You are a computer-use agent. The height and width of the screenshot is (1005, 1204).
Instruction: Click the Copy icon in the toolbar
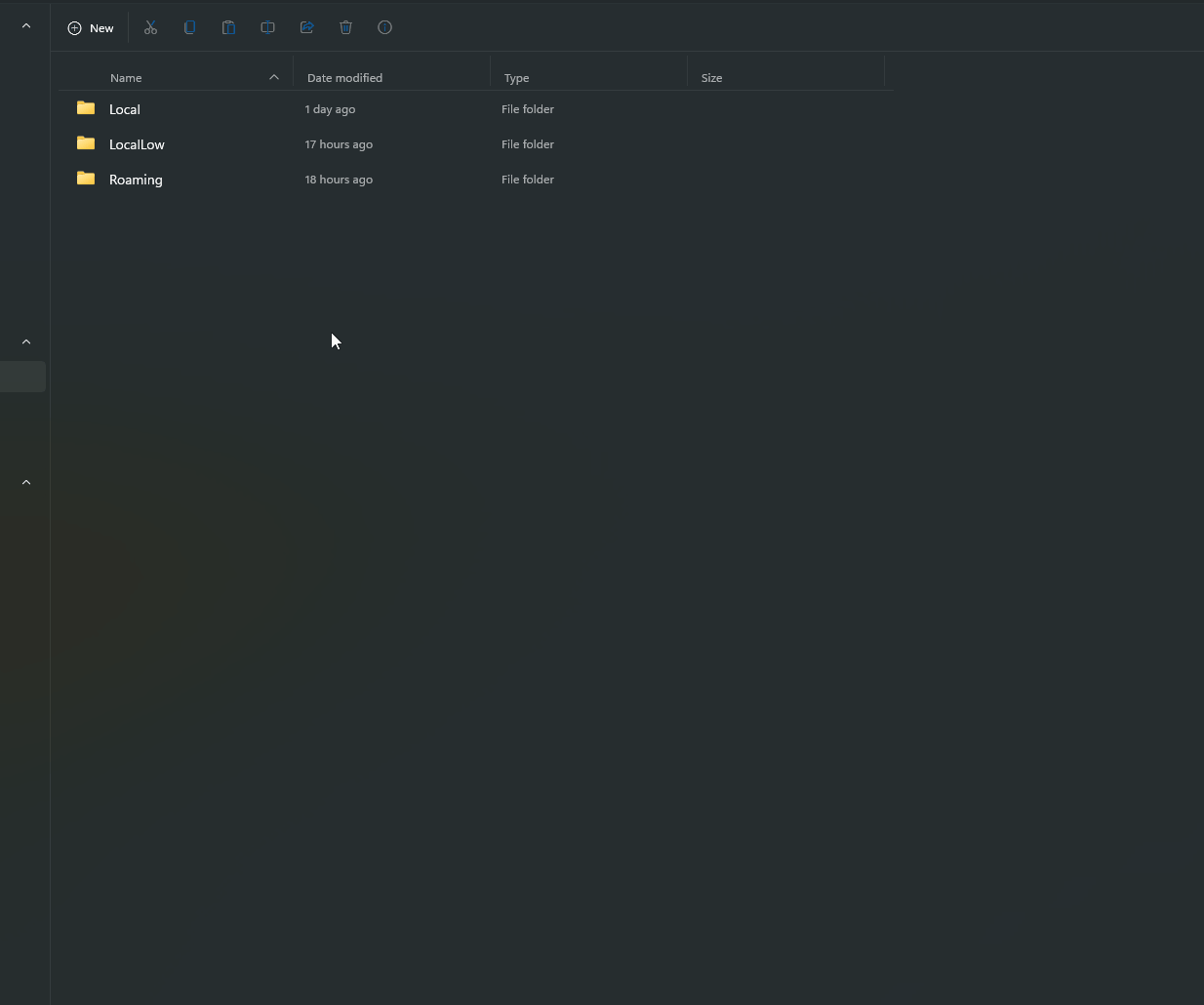pyautogui.click(x=189, y=28)
